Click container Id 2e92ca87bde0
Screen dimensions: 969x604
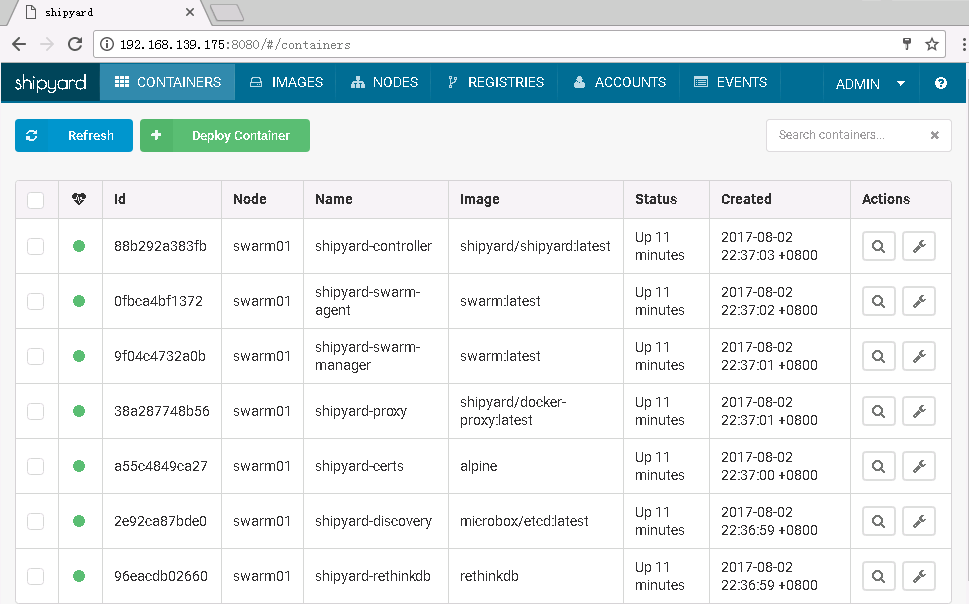[x=160, y=521]
